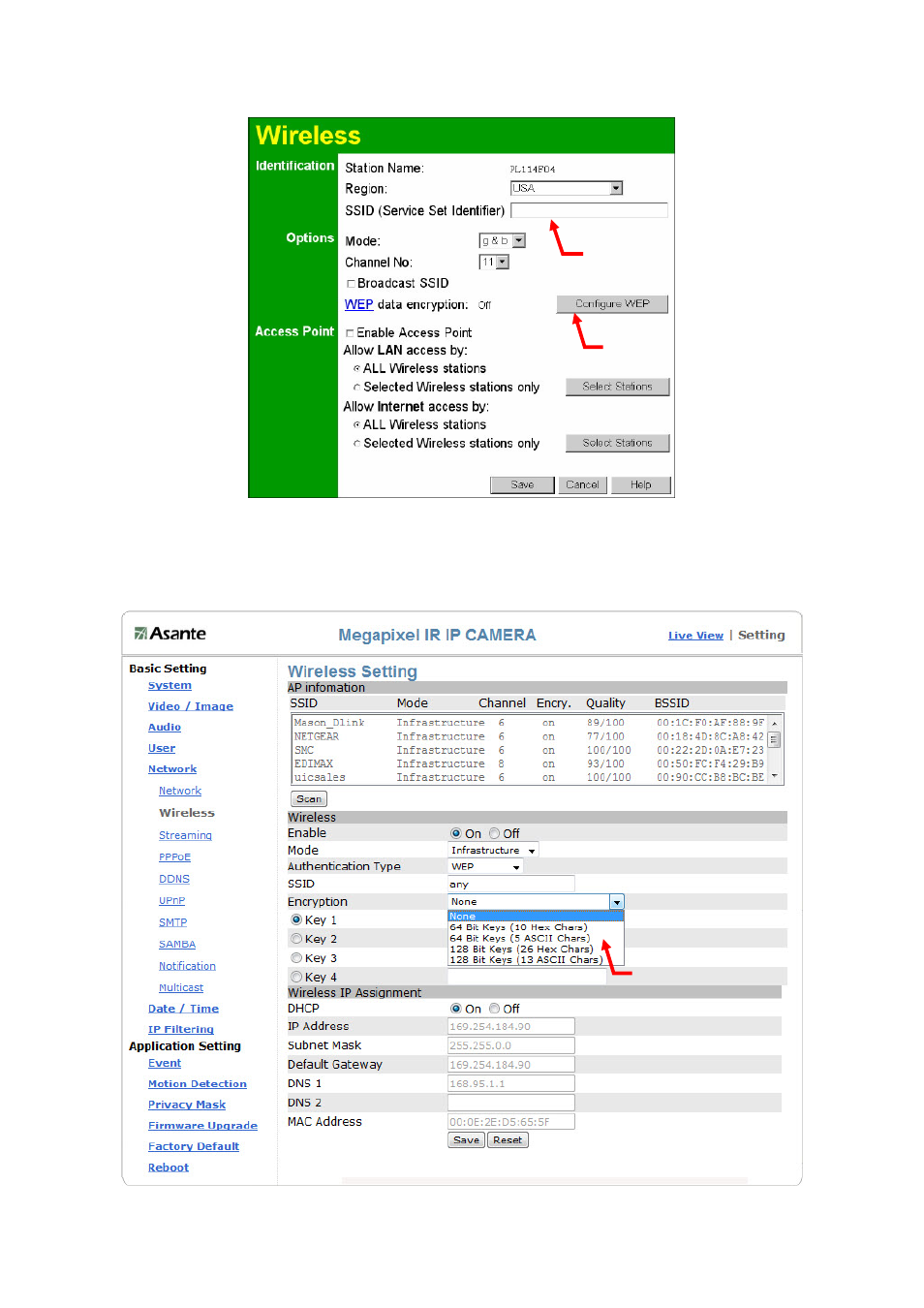Click the AP list scrollbar up arrow
The height and width of the screenshot is (1308, 924).
tap(775, 723)
